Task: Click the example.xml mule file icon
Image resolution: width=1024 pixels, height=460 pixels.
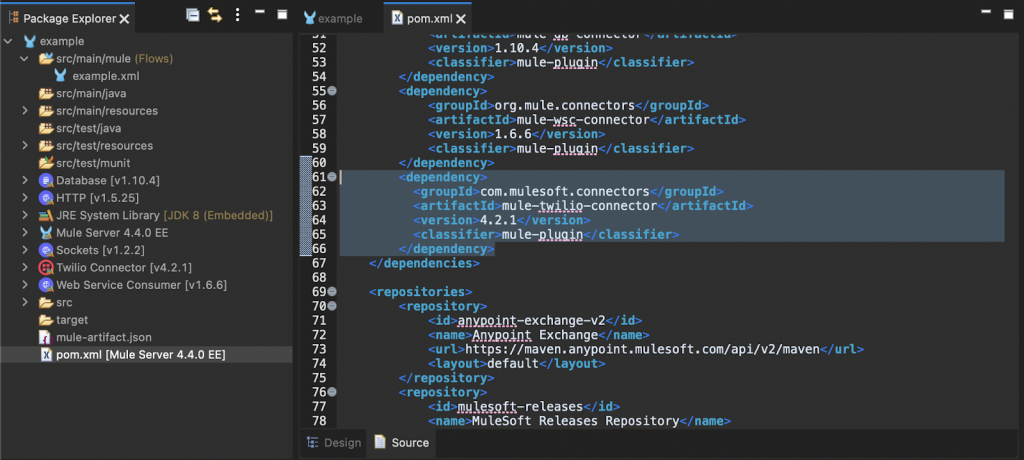Action: point(61,76)
